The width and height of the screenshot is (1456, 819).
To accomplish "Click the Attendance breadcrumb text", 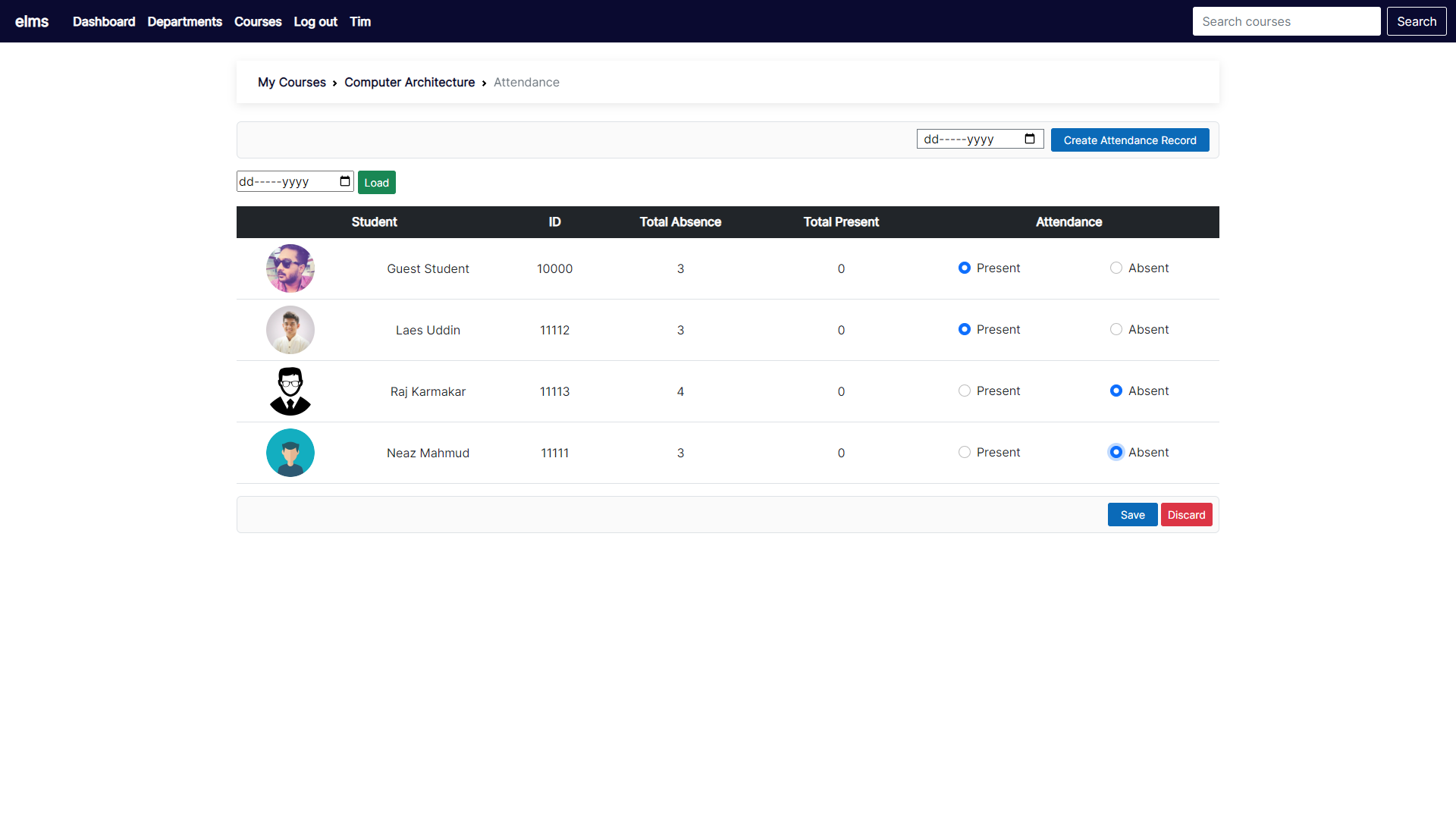I will pyautogui.click(x=526, y=82).
